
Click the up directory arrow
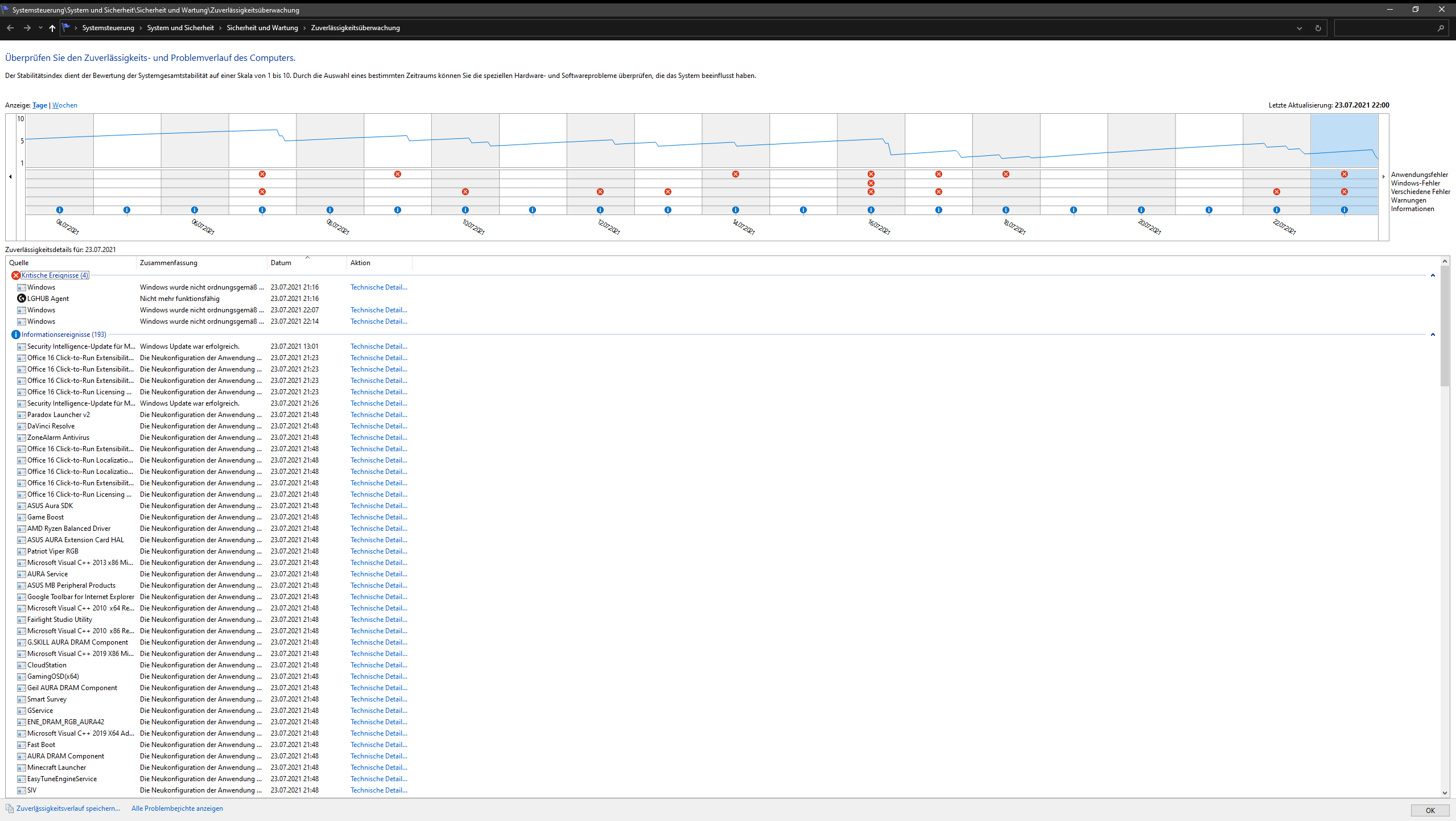[x=52, y=28]
